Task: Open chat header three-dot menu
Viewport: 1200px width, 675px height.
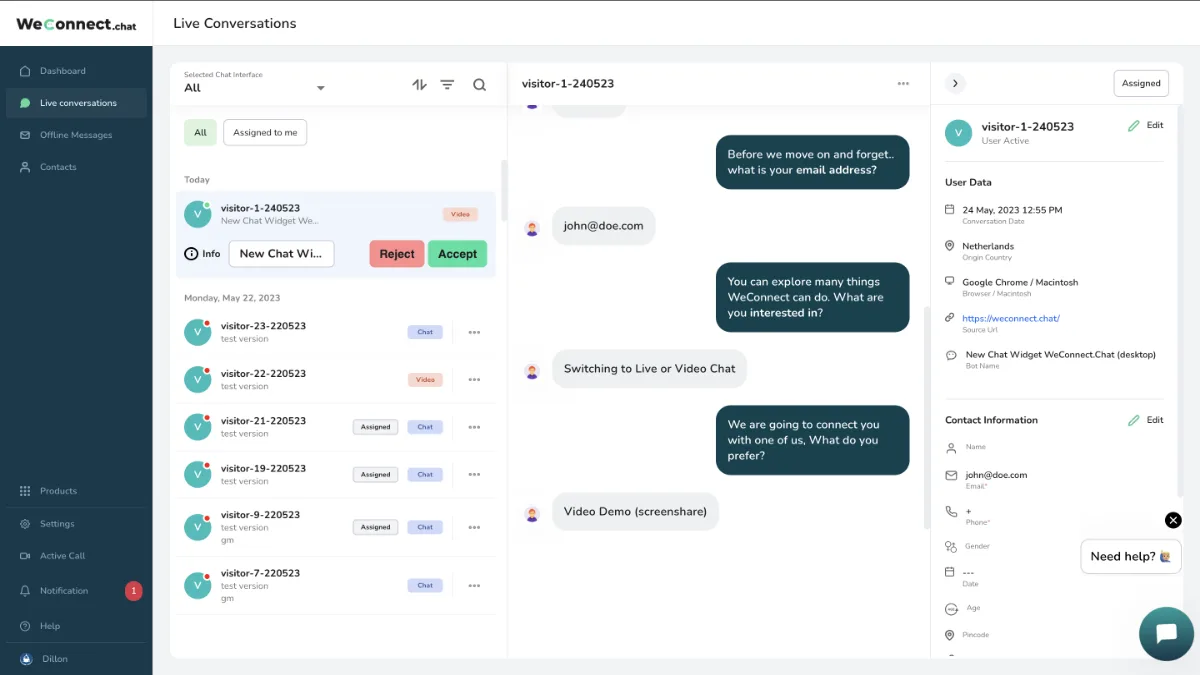Action: pyautogui.click(x=903, y=84)
